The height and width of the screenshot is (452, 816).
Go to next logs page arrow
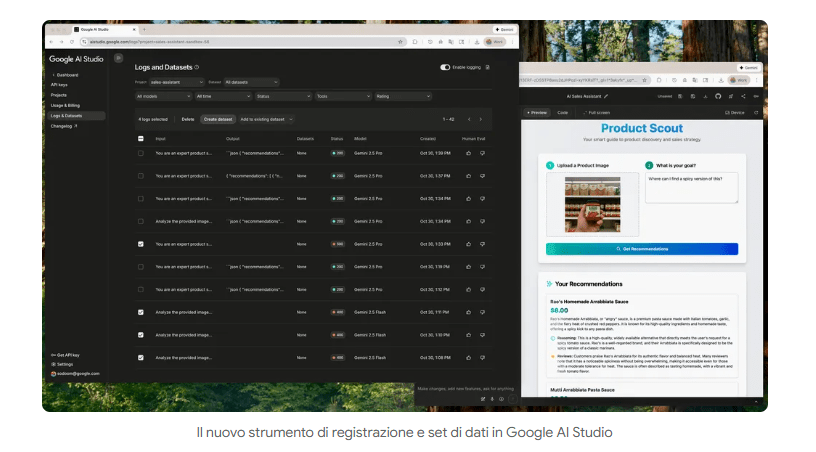tap(480, 120)
